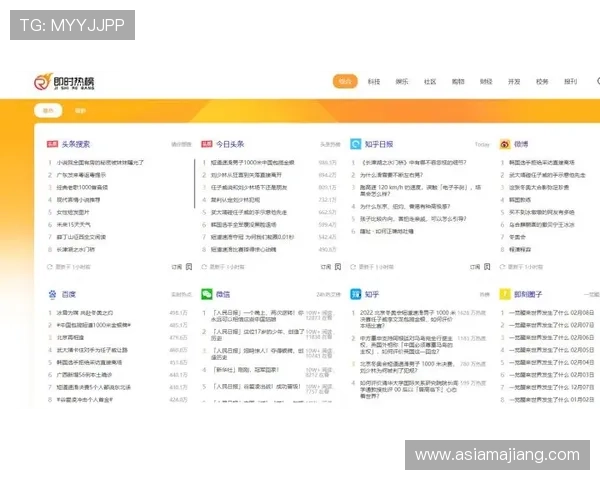Click the bookmark icon under 今日头条 card
The width and height of the screenshot is (600, 480).
[x=338, y=267]
